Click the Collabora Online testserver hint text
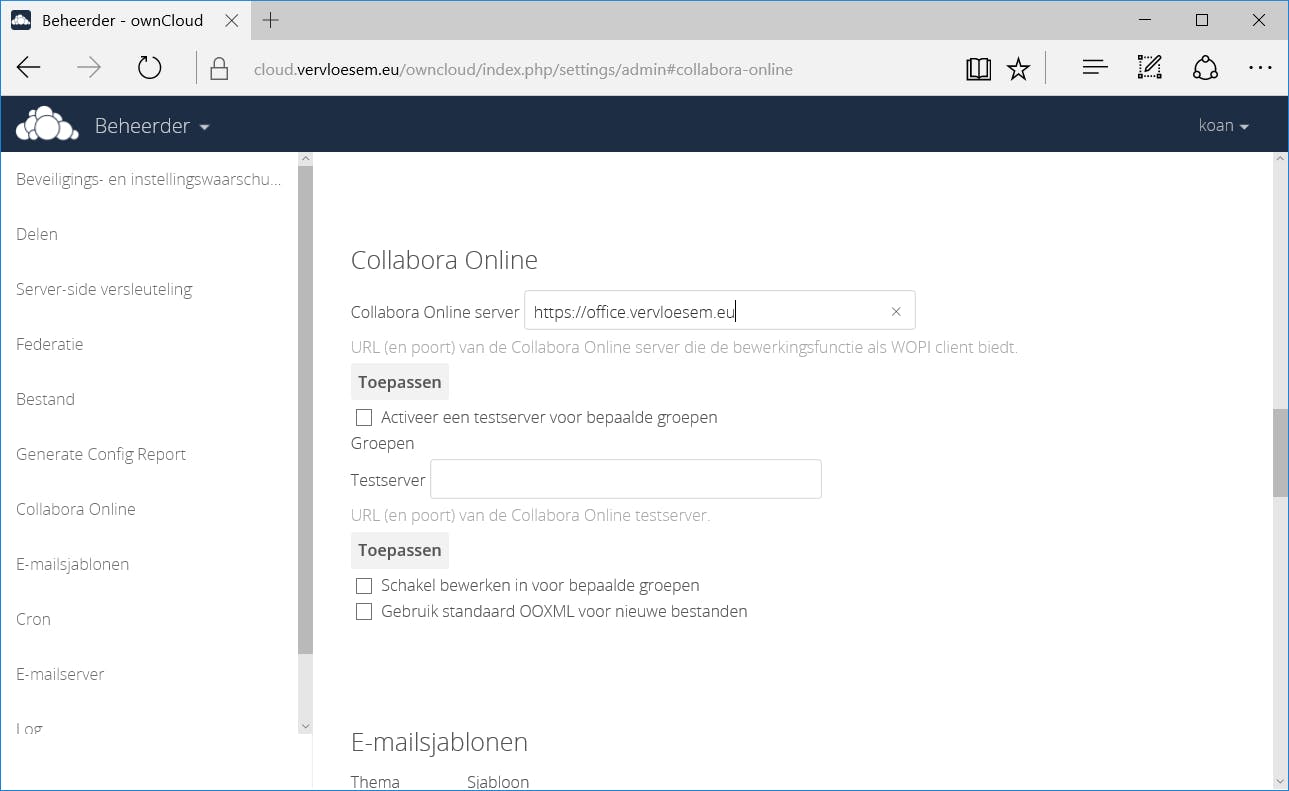Image resolution: width=1289 pixels, height=791 pixels. click(530, 516)
